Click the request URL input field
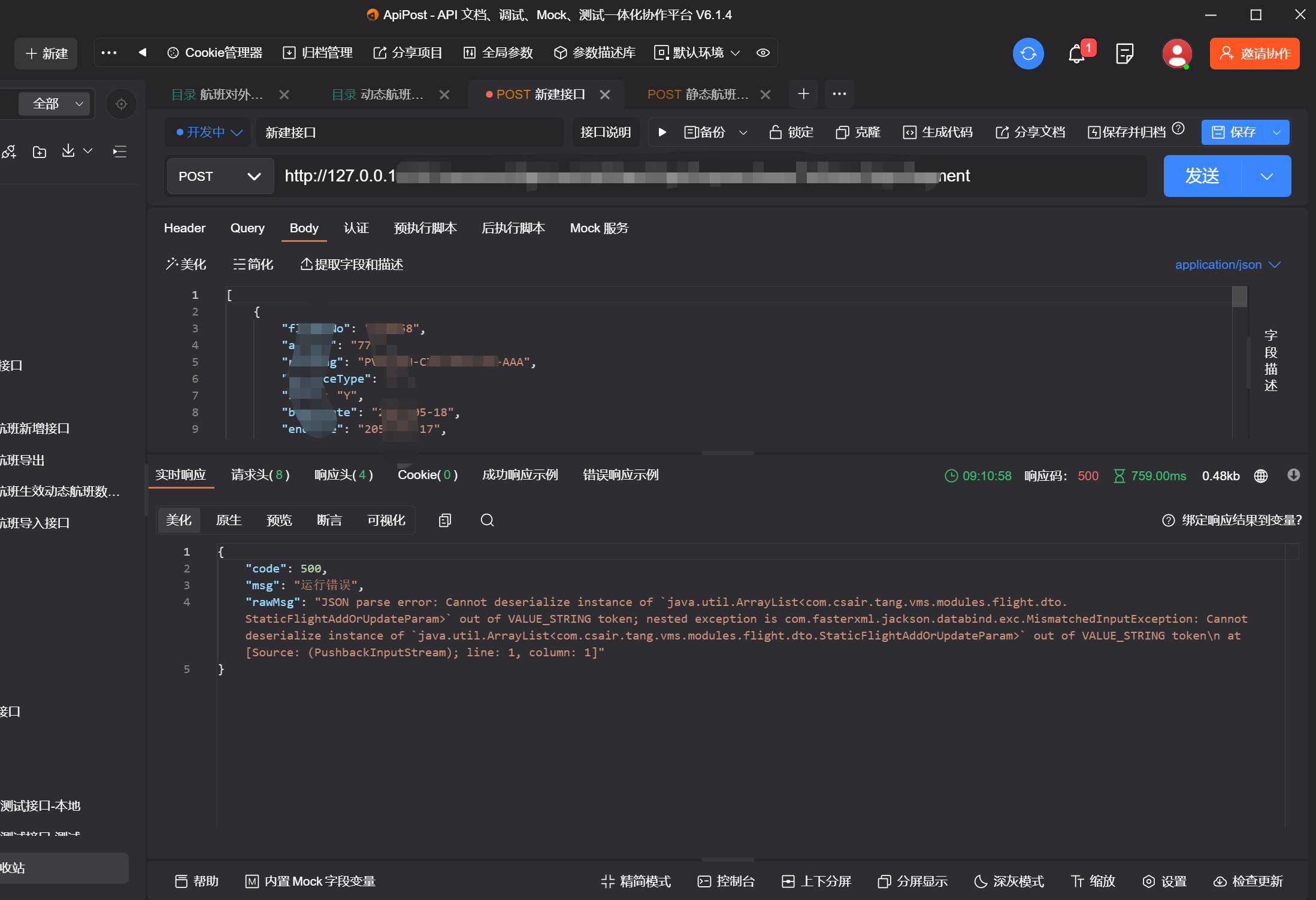 [x=711, y=176]
